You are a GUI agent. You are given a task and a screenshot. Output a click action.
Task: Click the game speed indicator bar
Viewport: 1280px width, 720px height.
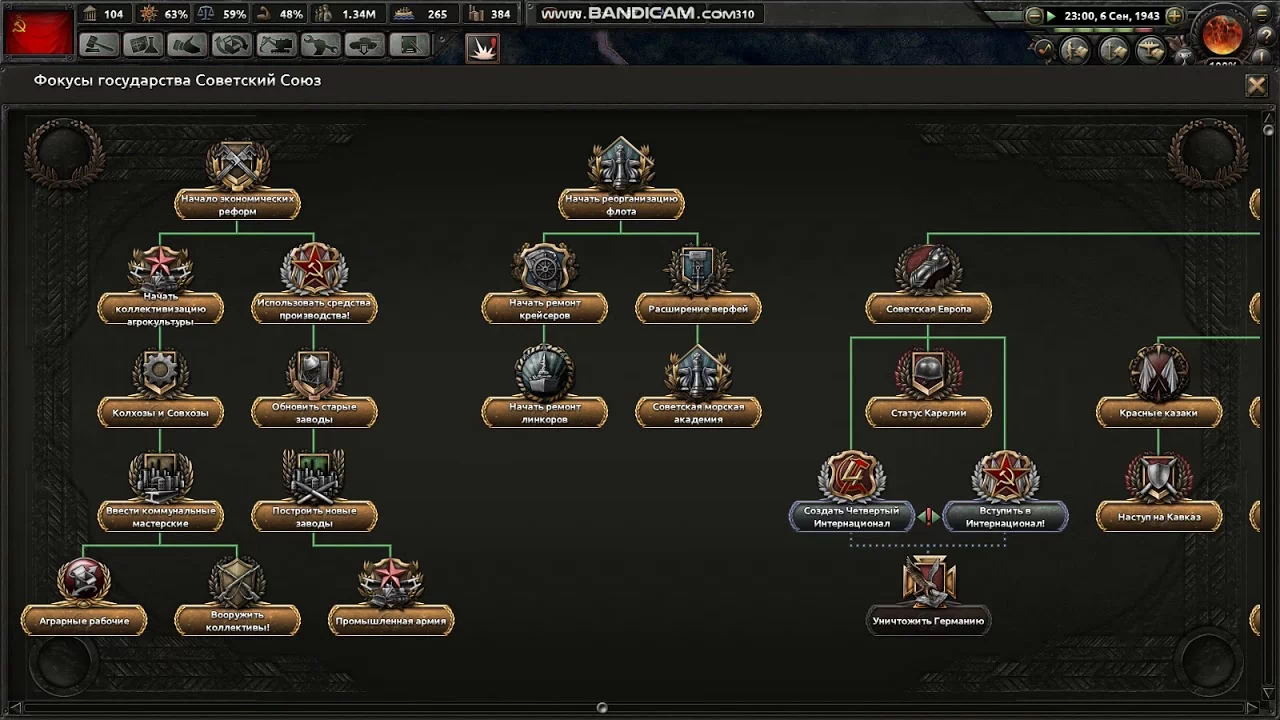point(1103,30)
